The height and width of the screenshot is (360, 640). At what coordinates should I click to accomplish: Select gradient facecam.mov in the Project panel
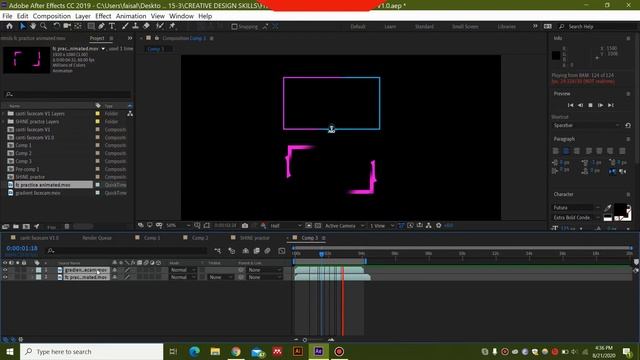38,193
